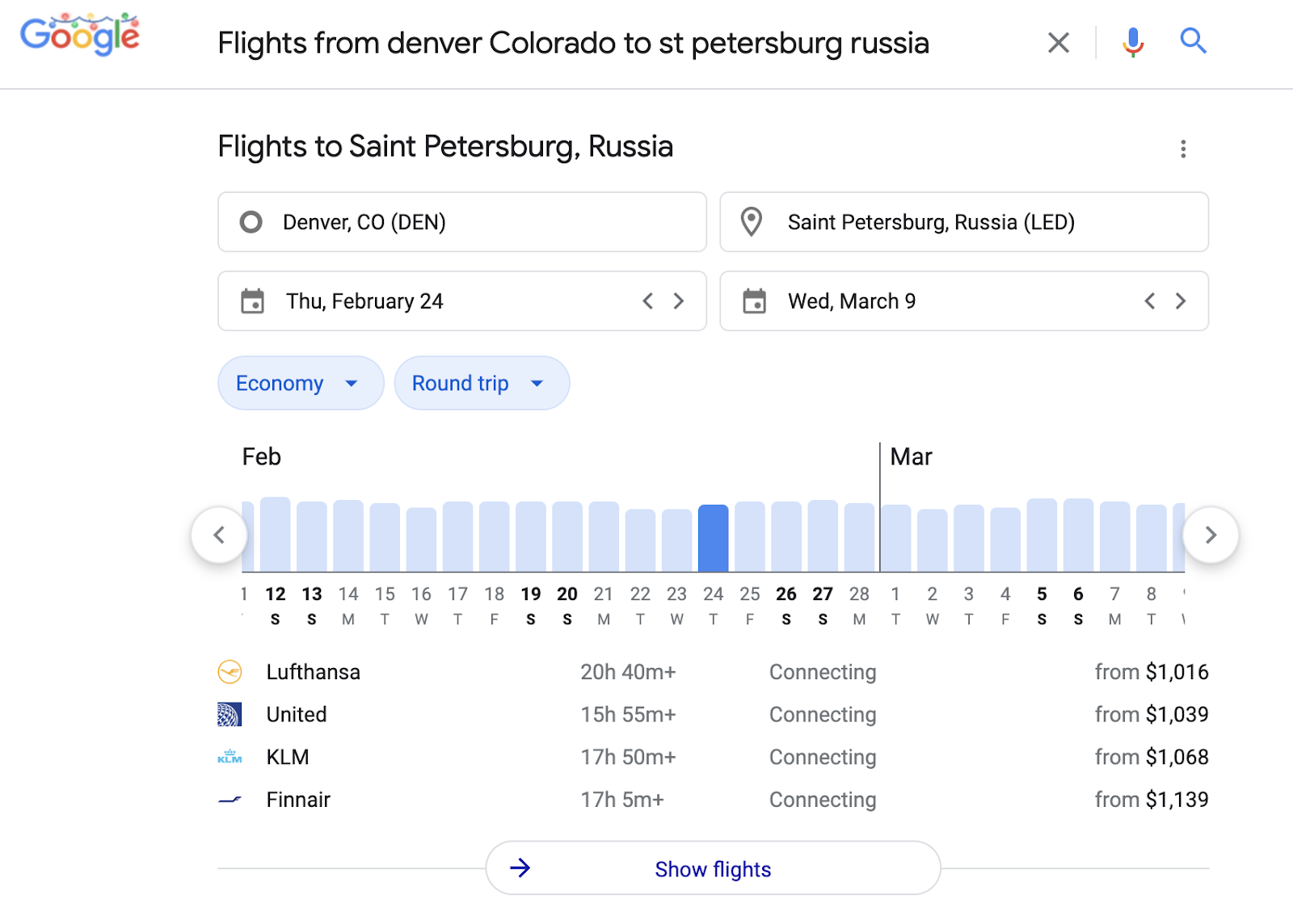Select the highlighted February 24 price bar
Viewport: 1293px width, 924px height.
pyautogui.click(x=714, y=538)
